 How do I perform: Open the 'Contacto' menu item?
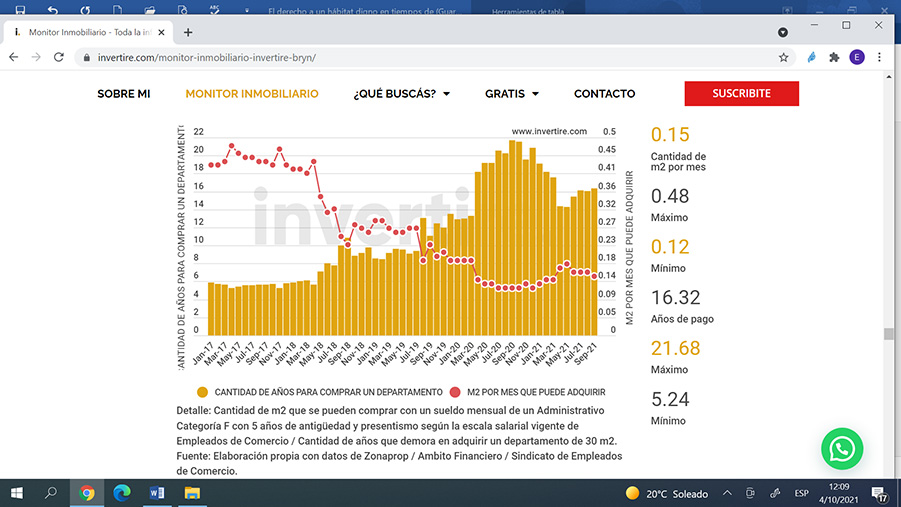604,94
